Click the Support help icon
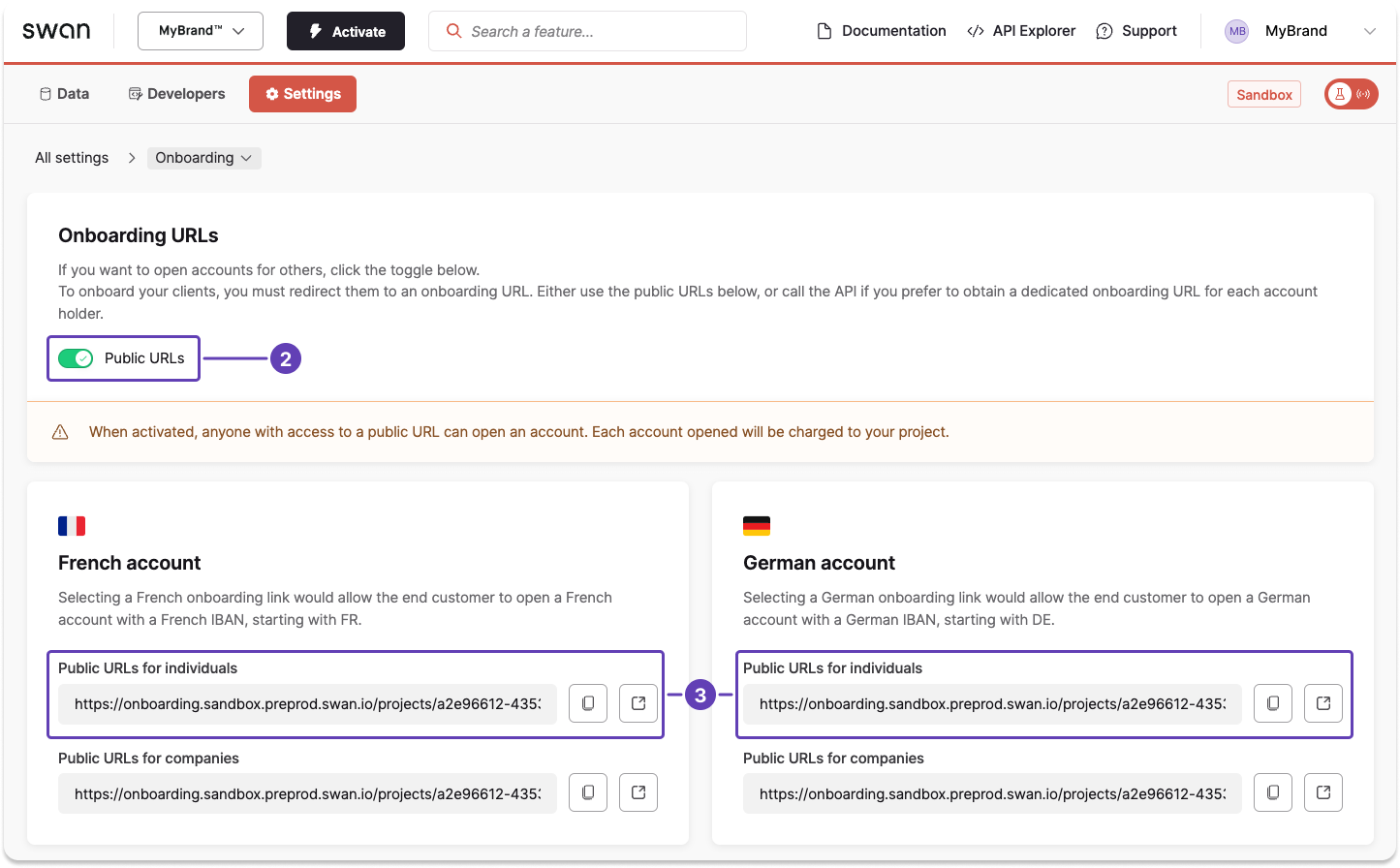Viewport: 1400px width, 868px height. [x=1104, y=30]
